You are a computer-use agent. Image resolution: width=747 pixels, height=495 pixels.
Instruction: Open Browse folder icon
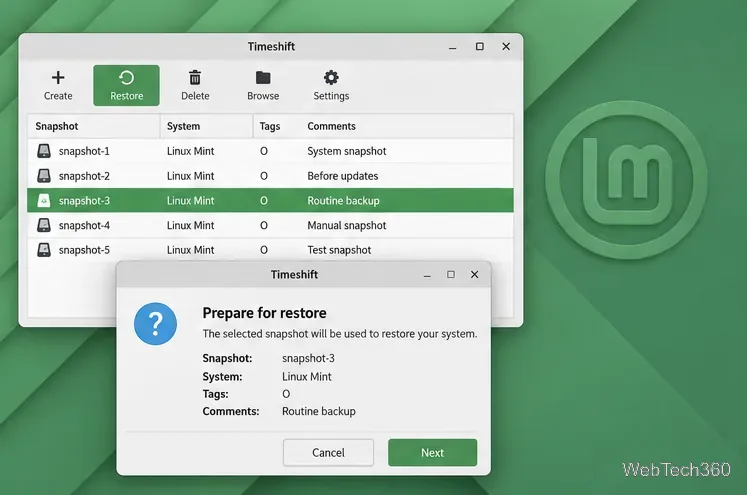pyautogui.click(x=263, y=77)
